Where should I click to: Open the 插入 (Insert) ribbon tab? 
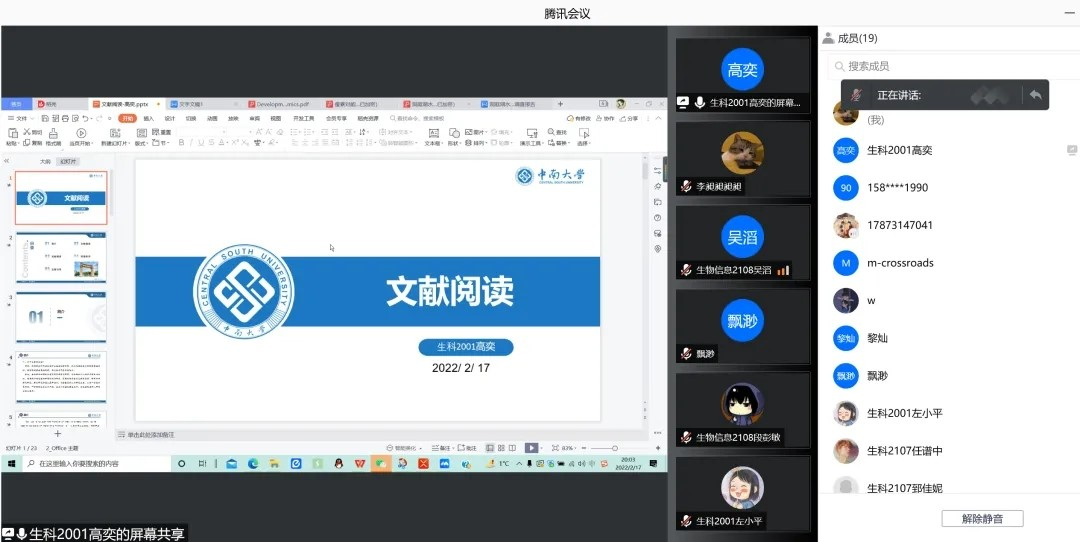tap(148, 118)
